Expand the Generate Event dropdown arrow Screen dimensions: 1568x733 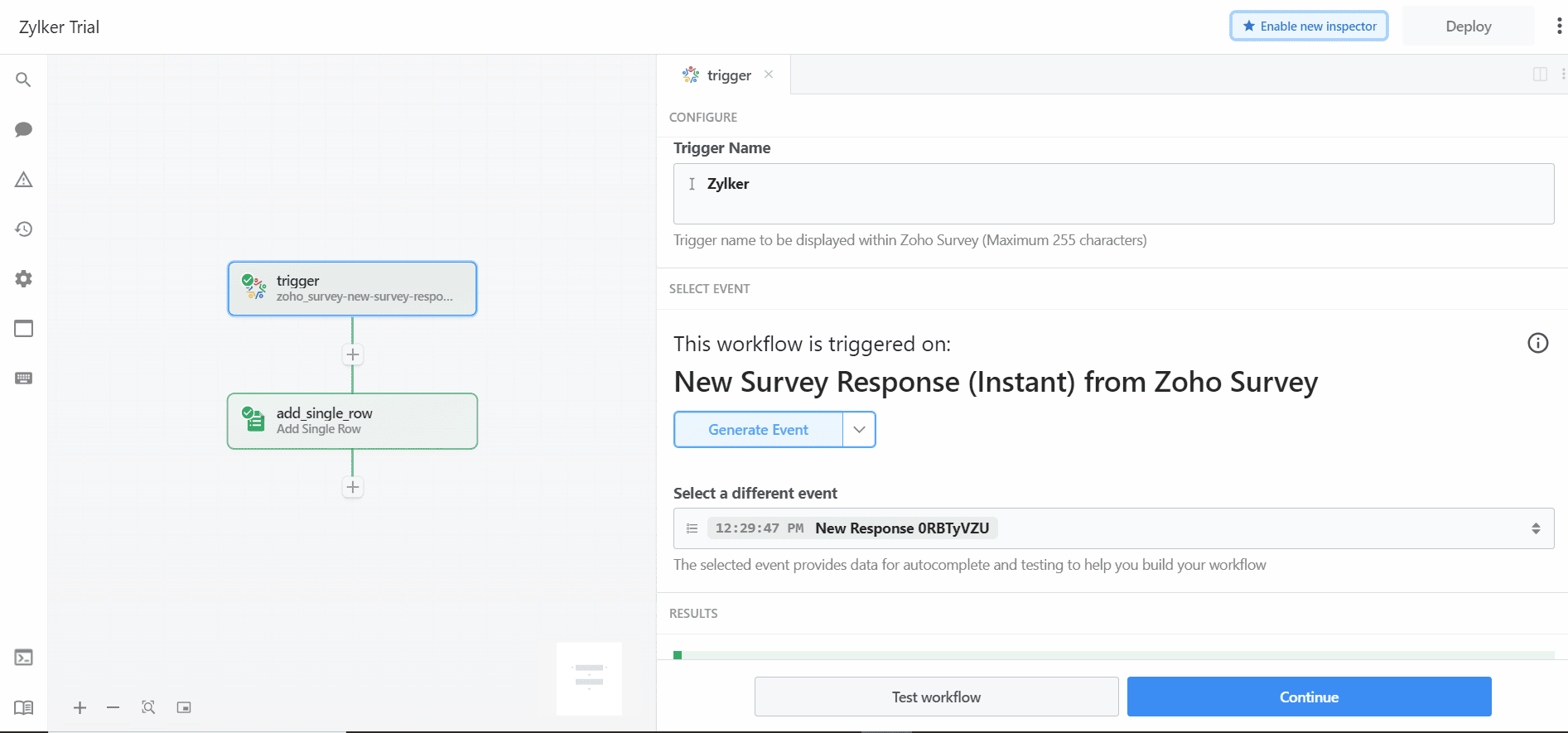859,430
